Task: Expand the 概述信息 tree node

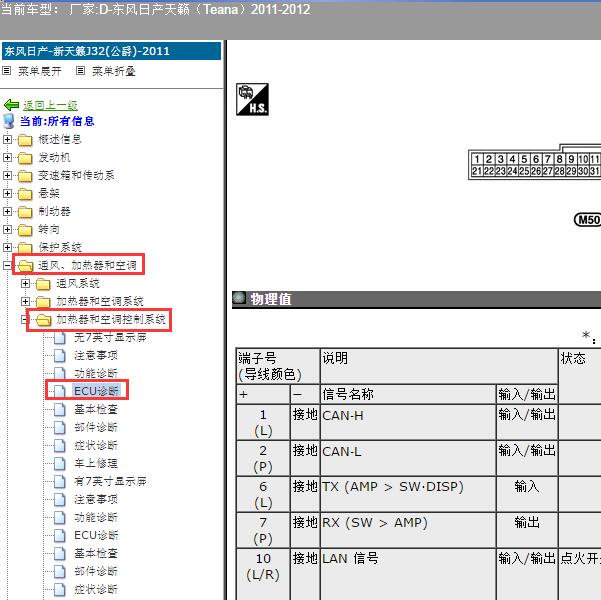Action: tap(7, 139)
